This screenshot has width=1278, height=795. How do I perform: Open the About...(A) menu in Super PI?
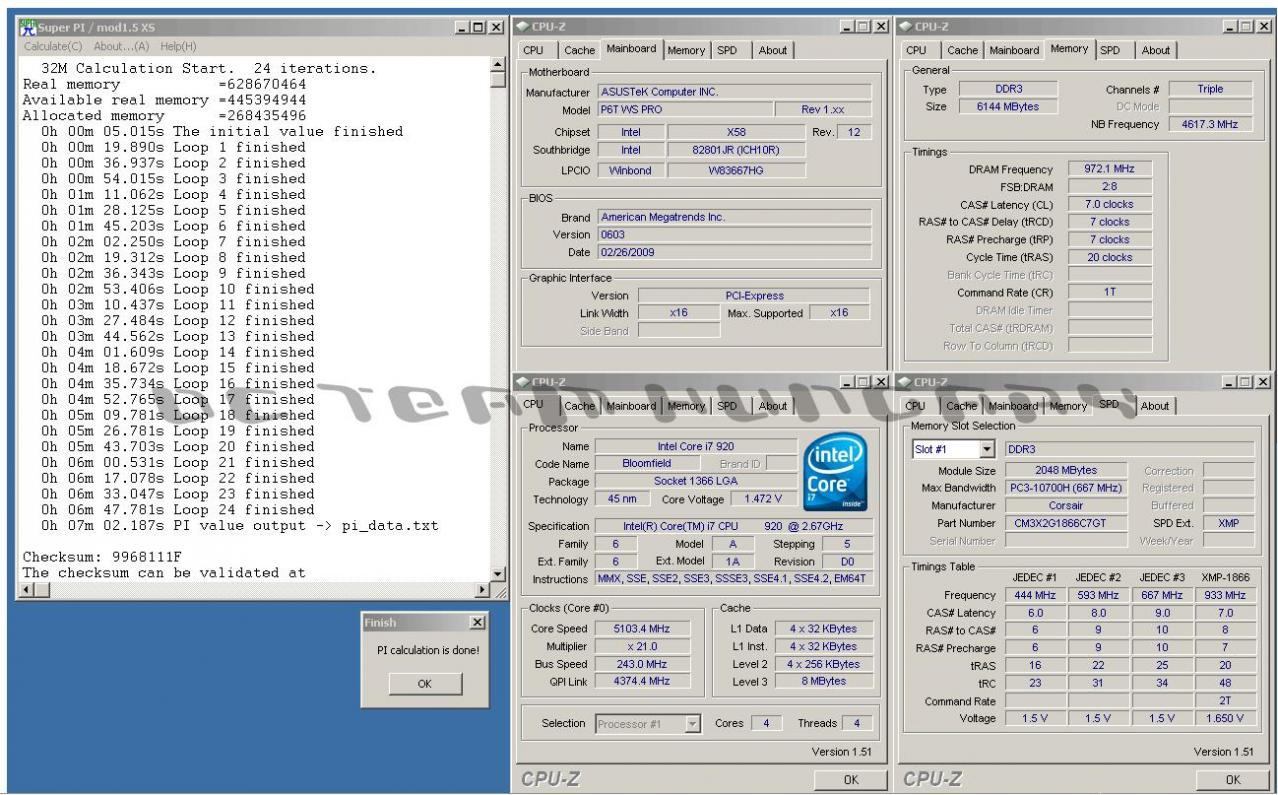pos(121,46)
